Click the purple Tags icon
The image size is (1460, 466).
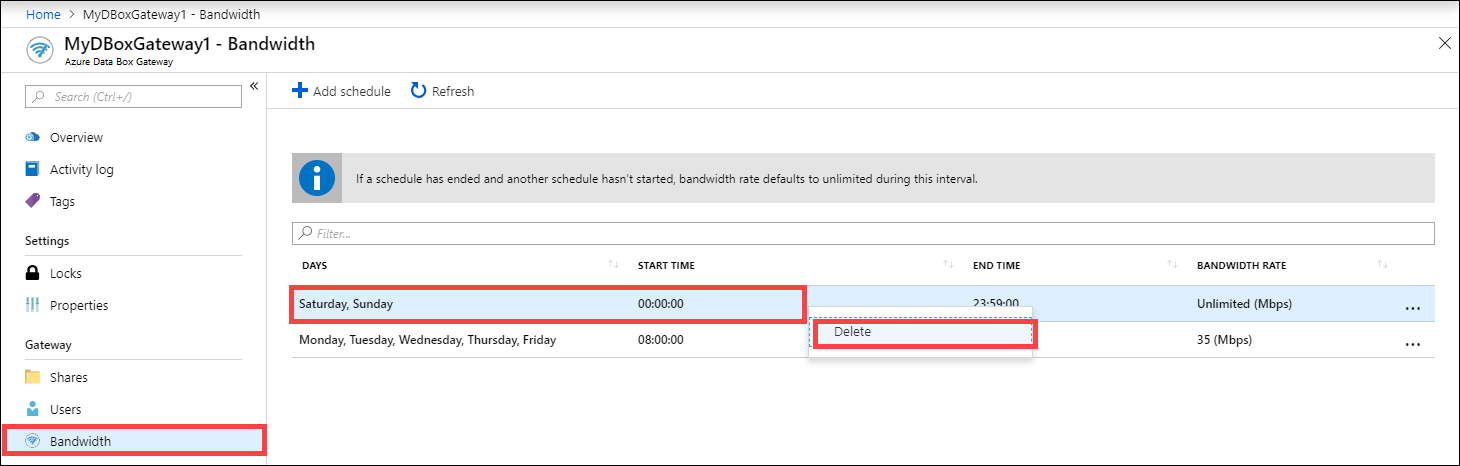click(33, 201)
